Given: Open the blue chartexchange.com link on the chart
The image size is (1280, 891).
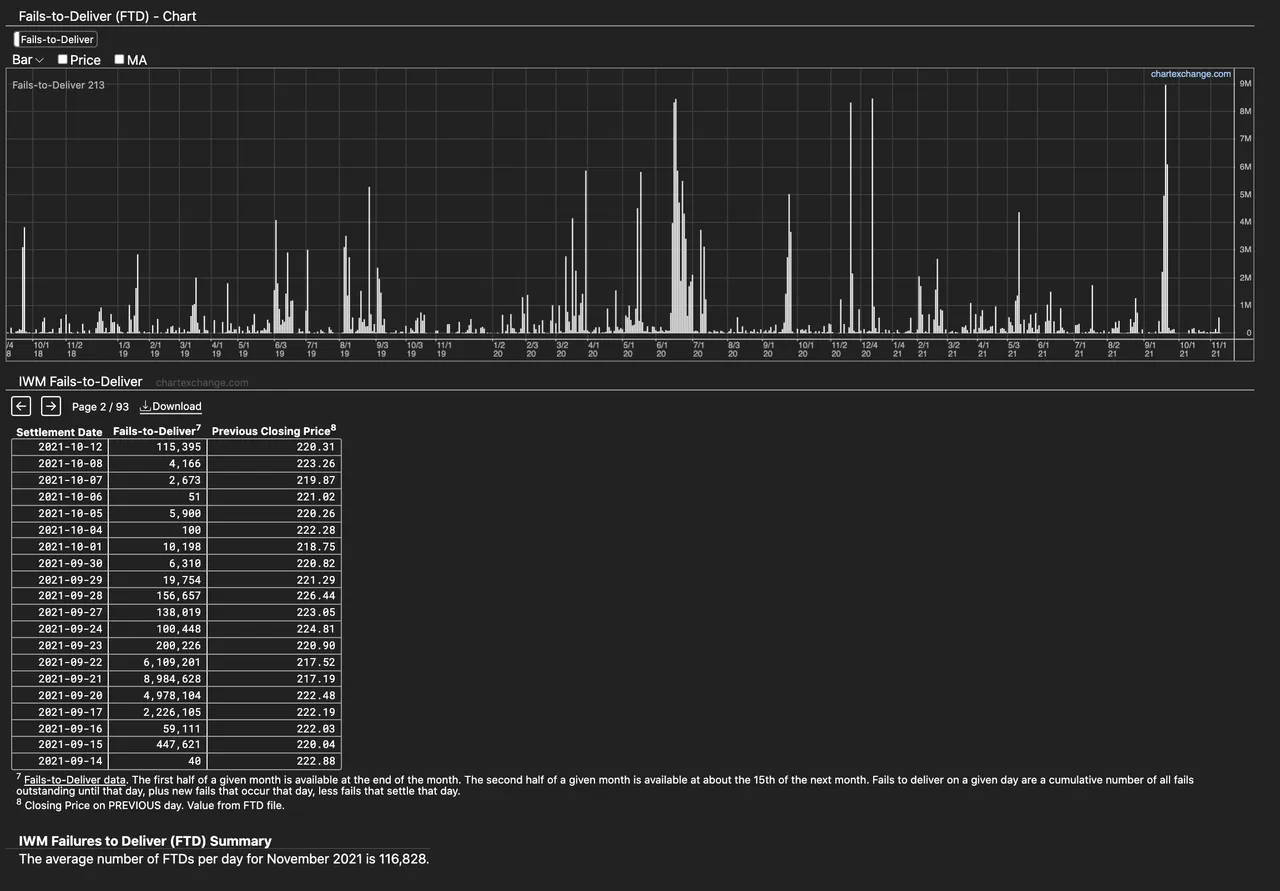Looking at the screenshot, I should (1191, 74).
